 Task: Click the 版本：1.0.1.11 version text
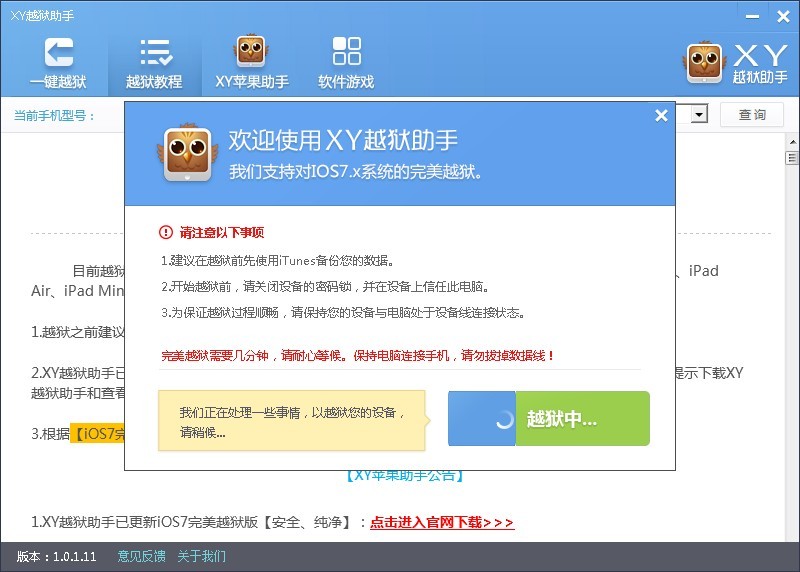point(56,556)
